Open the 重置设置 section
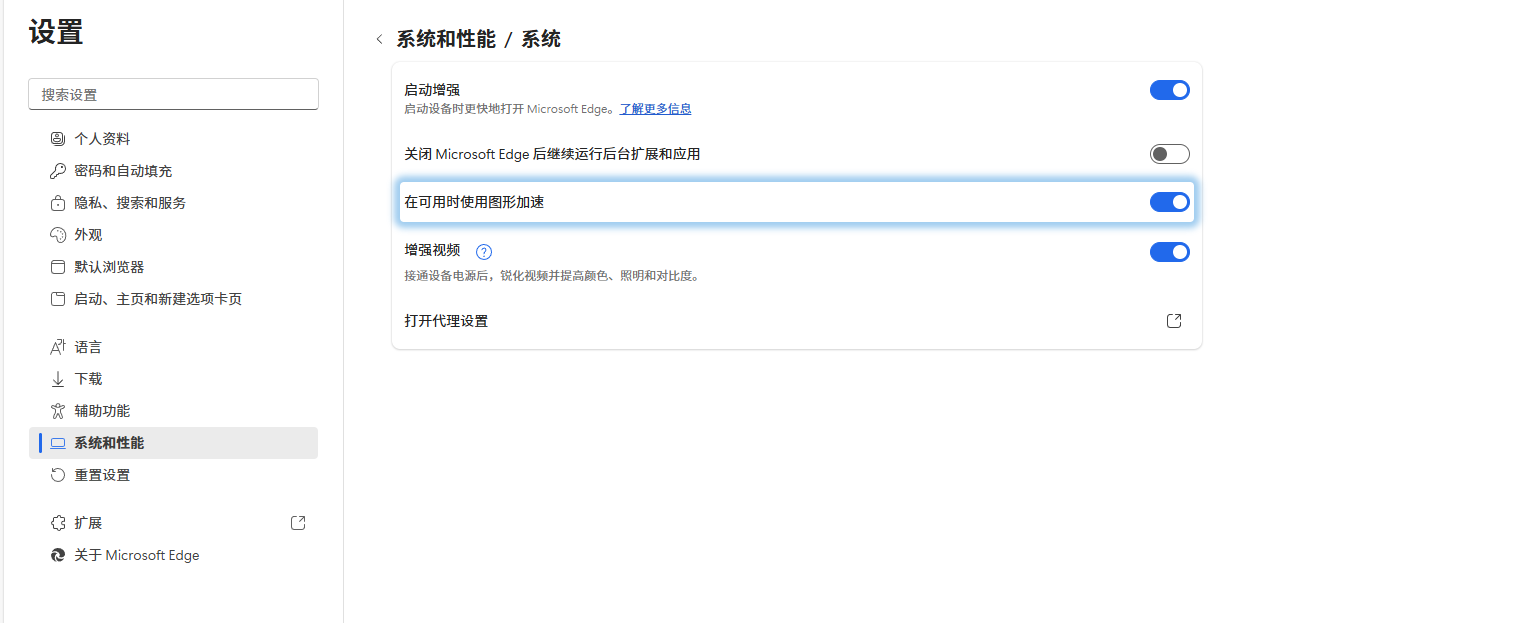The height and width of the screenshot is (623, 1519). pyautogui.click(x=173, y=475)
